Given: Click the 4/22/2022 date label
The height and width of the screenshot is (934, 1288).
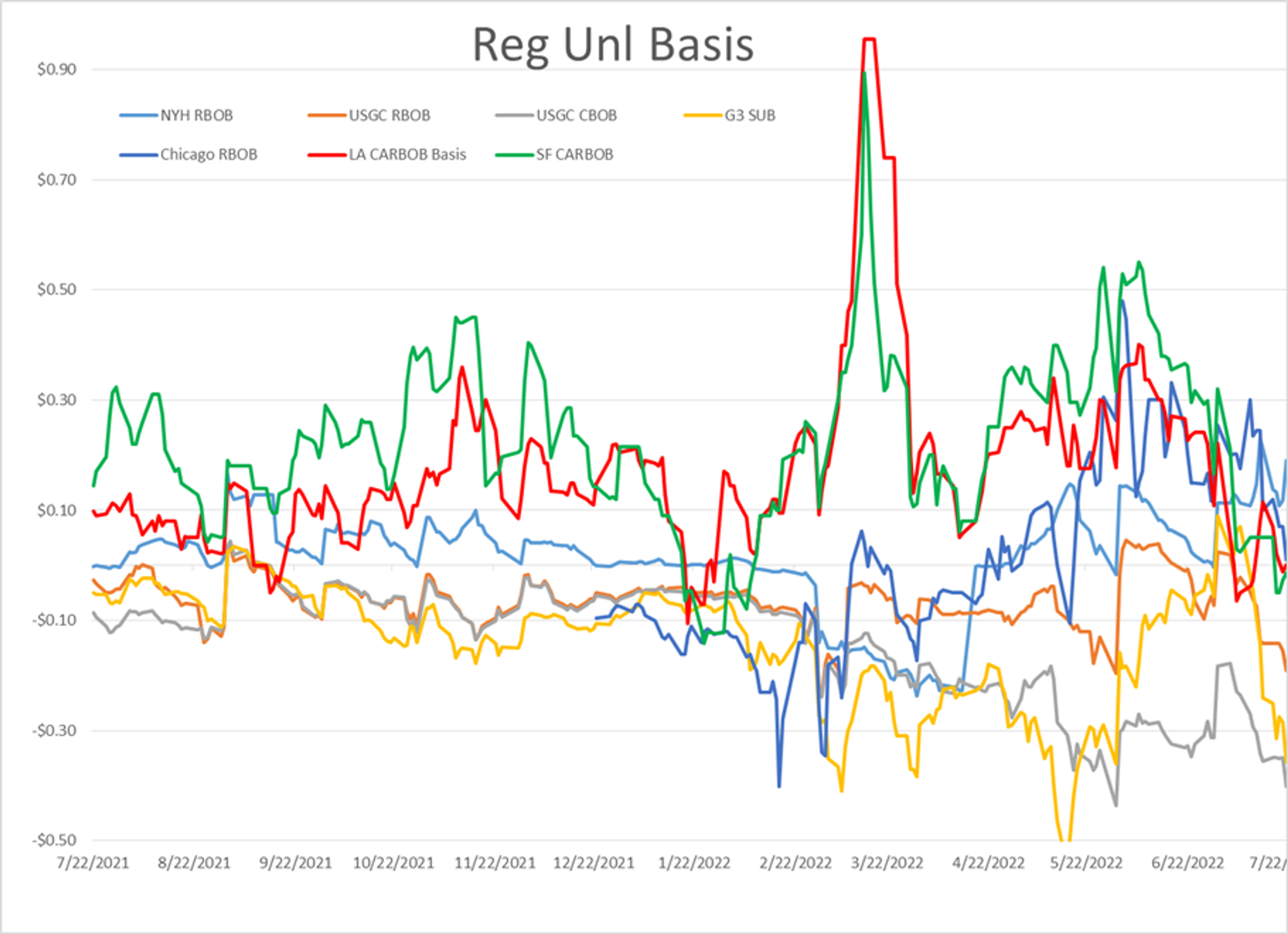Looking at the screenshot, I should [x=989, y=864].
